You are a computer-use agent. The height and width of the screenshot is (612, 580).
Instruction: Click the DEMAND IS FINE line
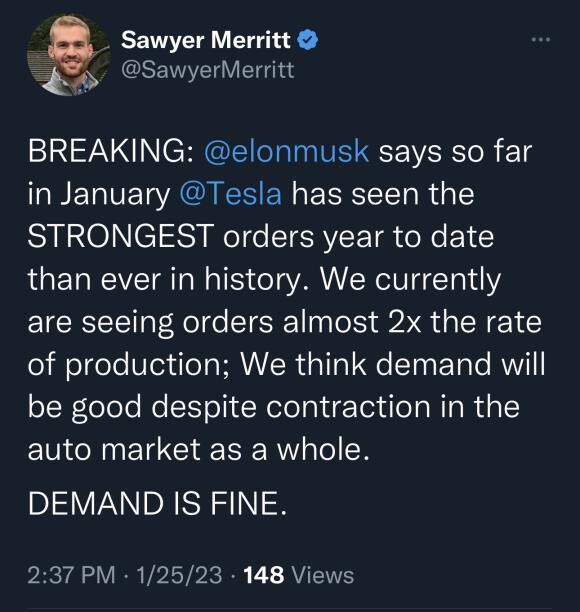[157, 503]
